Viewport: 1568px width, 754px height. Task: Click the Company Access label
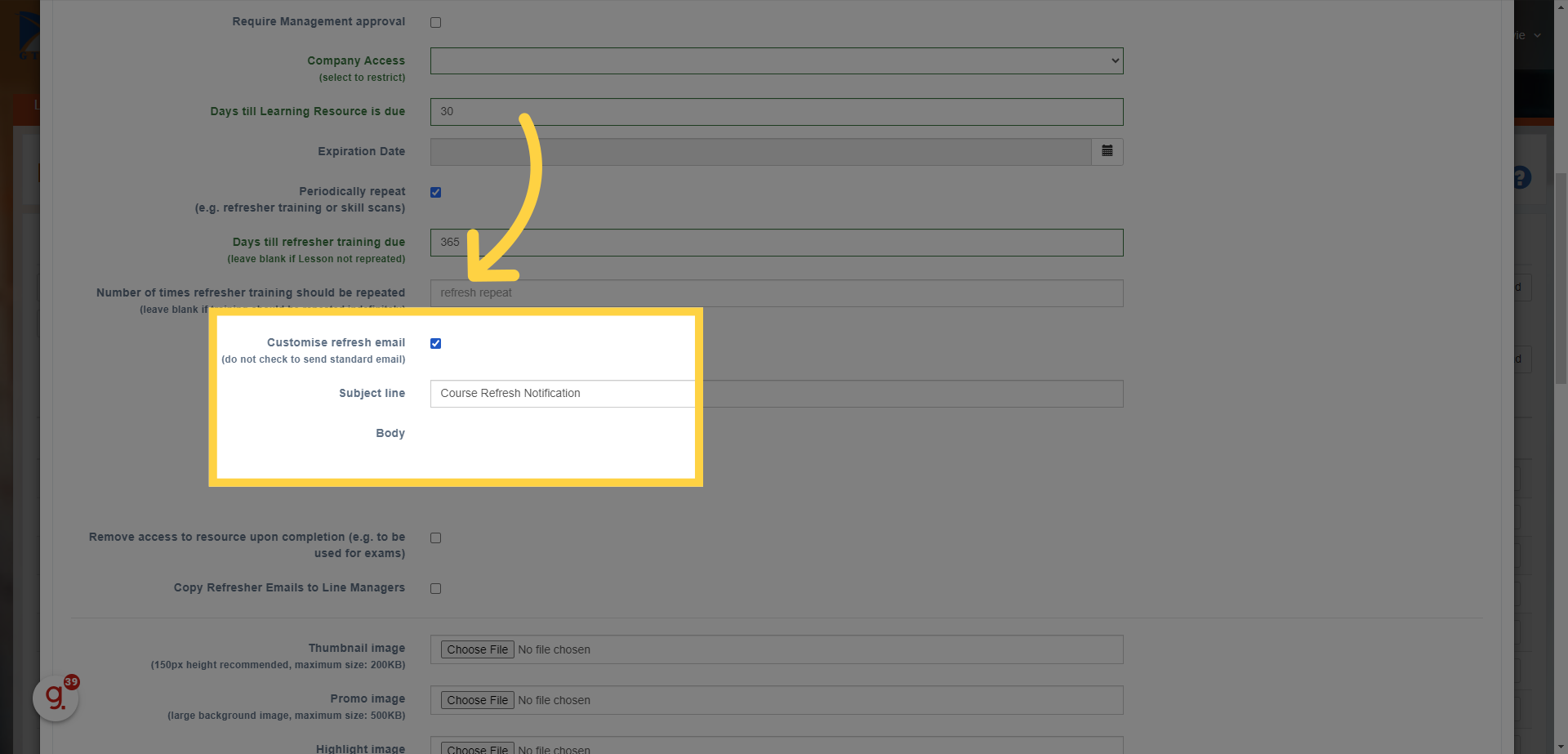click(x=356, y=60)
